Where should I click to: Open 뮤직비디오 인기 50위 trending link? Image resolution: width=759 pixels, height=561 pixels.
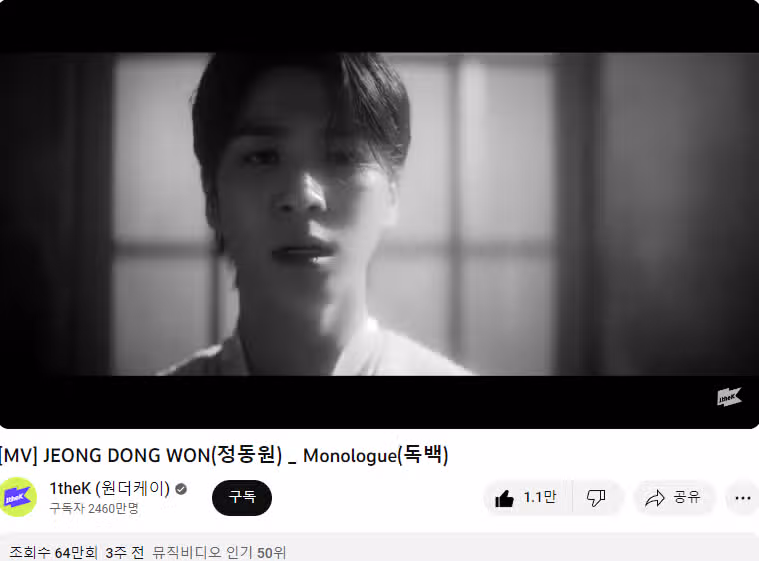pos(219,552)
